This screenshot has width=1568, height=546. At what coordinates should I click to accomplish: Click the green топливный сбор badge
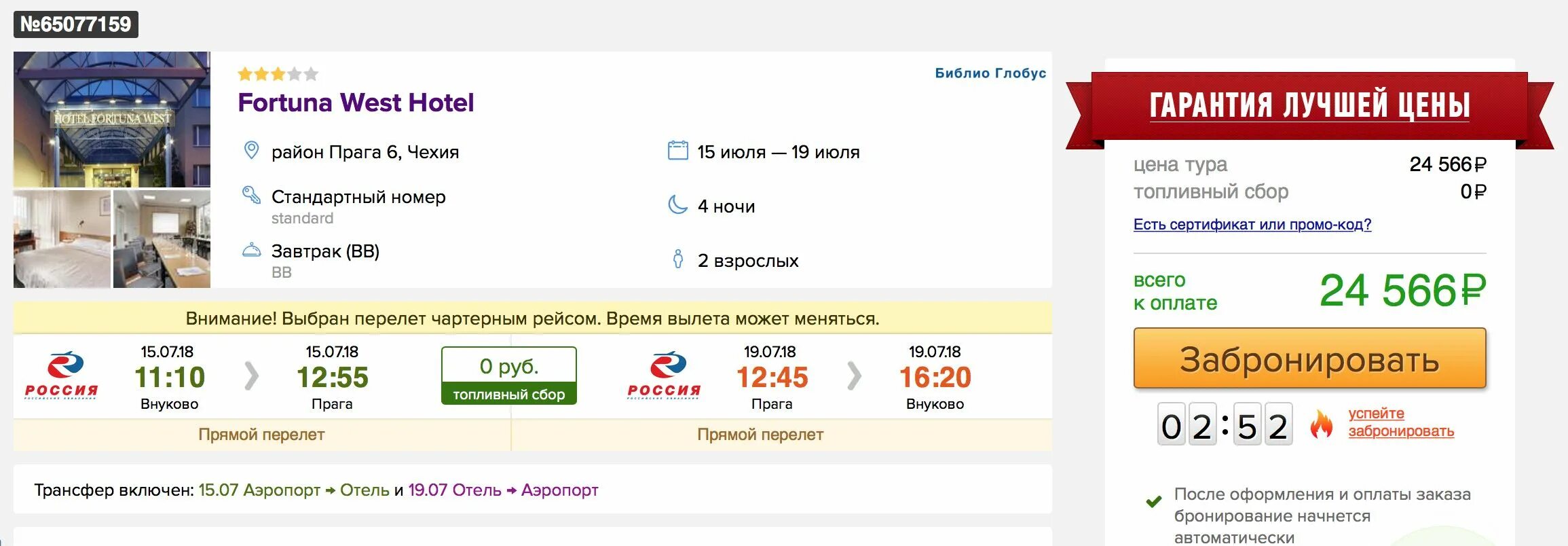(x=508, y=376)
